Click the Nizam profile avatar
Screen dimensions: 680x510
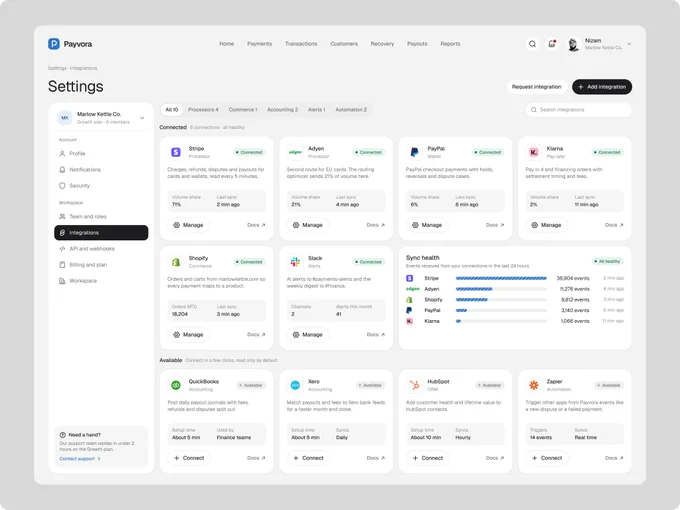[x=573, y=44]
